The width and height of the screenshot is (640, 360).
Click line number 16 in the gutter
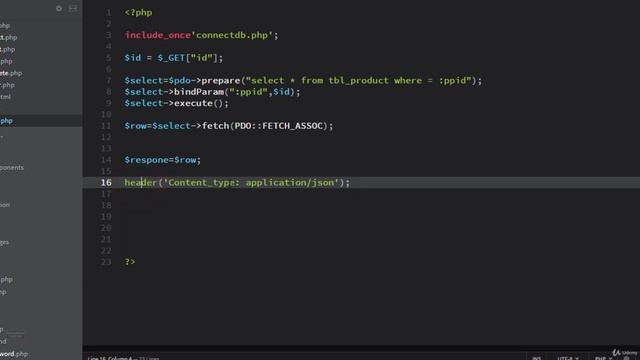point(106,182)
